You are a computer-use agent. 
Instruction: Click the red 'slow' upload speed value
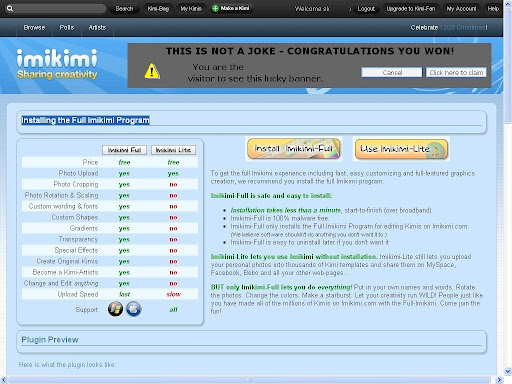tap(174, 294)
